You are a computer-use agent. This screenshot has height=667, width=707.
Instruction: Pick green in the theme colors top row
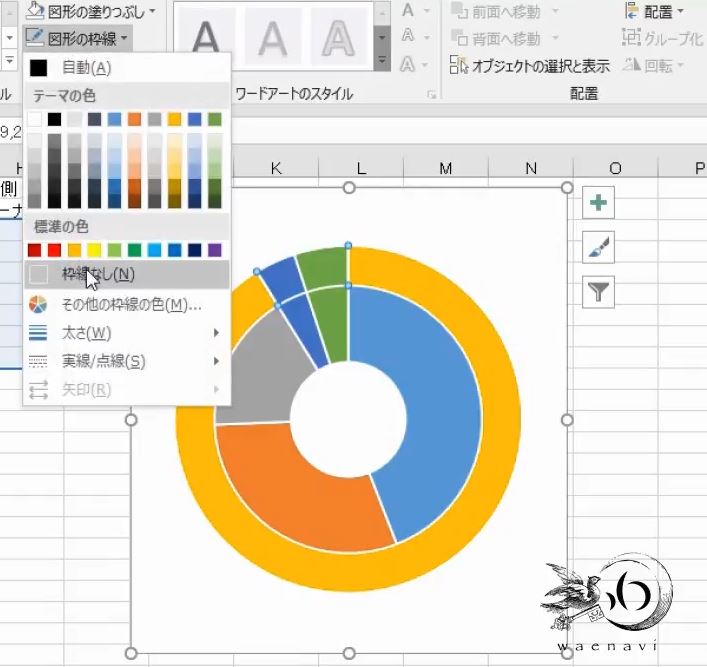point(215,119)
